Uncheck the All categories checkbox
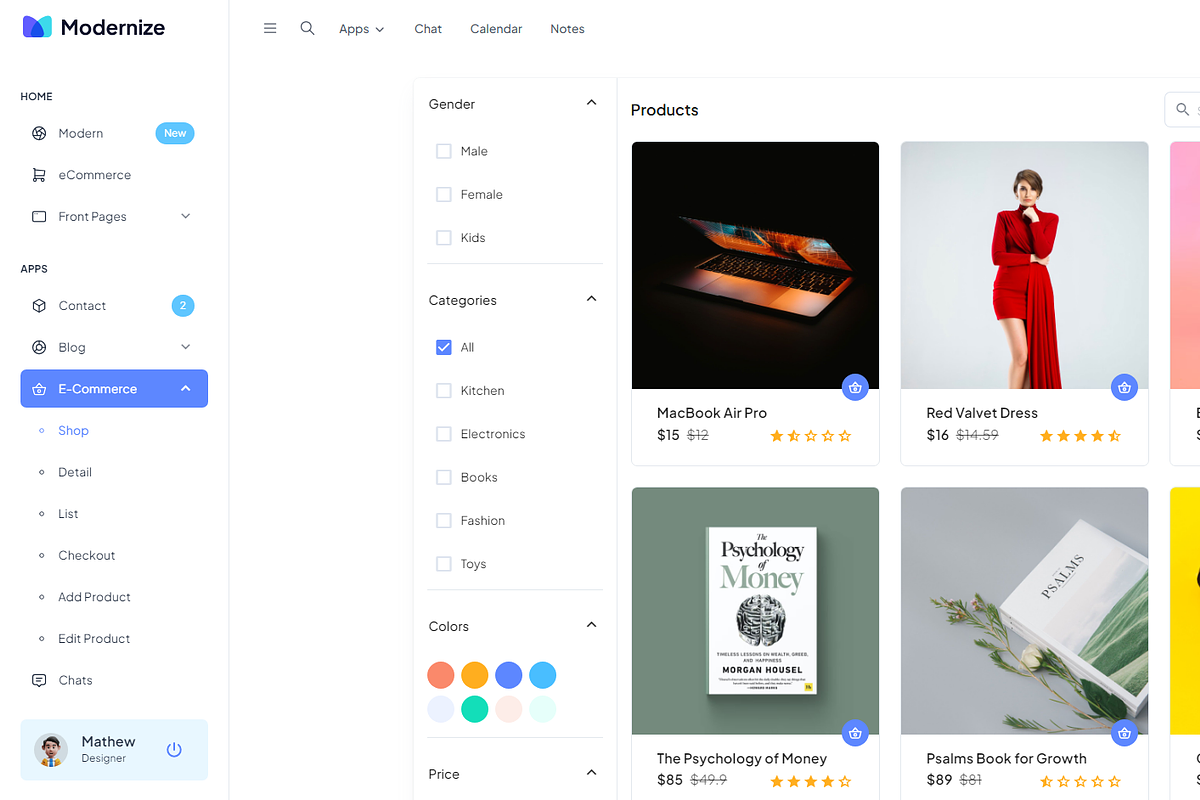This screenshot has height=800, width=1200. 444,348
